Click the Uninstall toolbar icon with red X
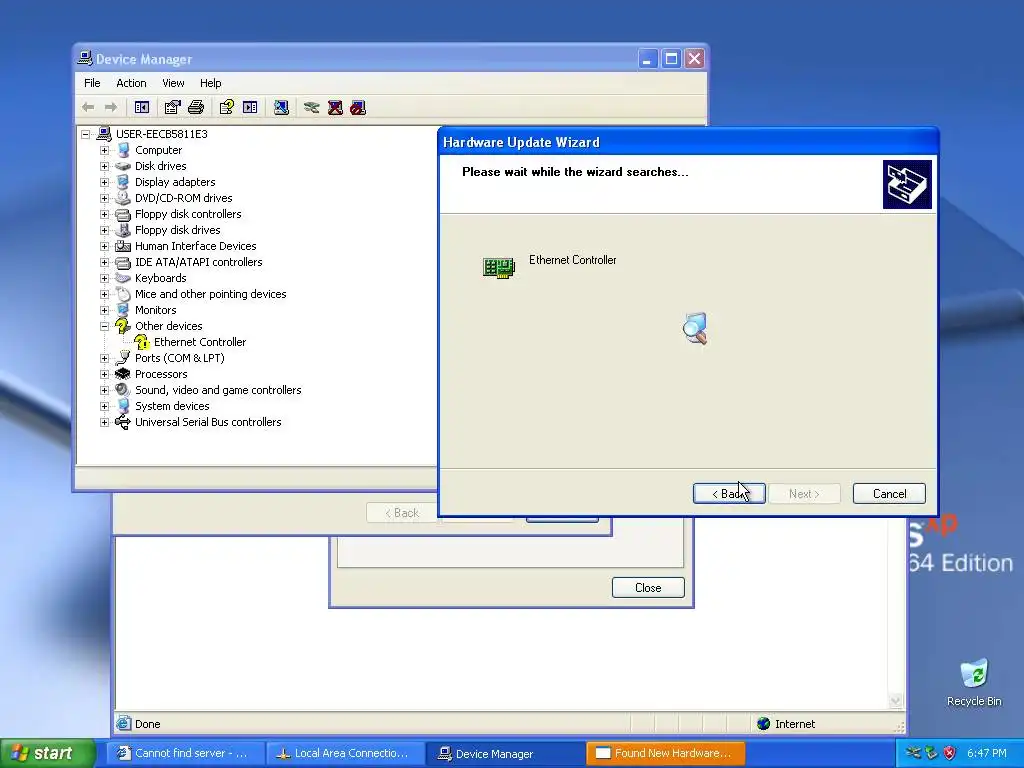 [x=335, y=107]
